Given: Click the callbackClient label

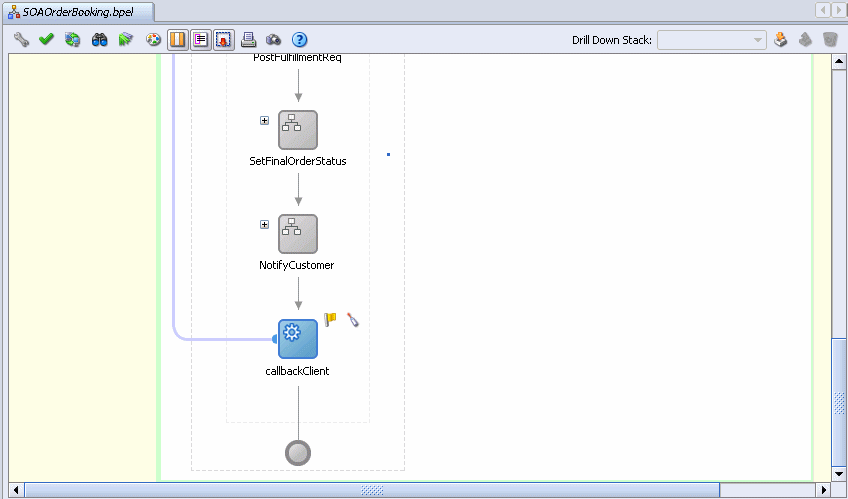Looking at the screenshot, I should (x=297, y=371).
